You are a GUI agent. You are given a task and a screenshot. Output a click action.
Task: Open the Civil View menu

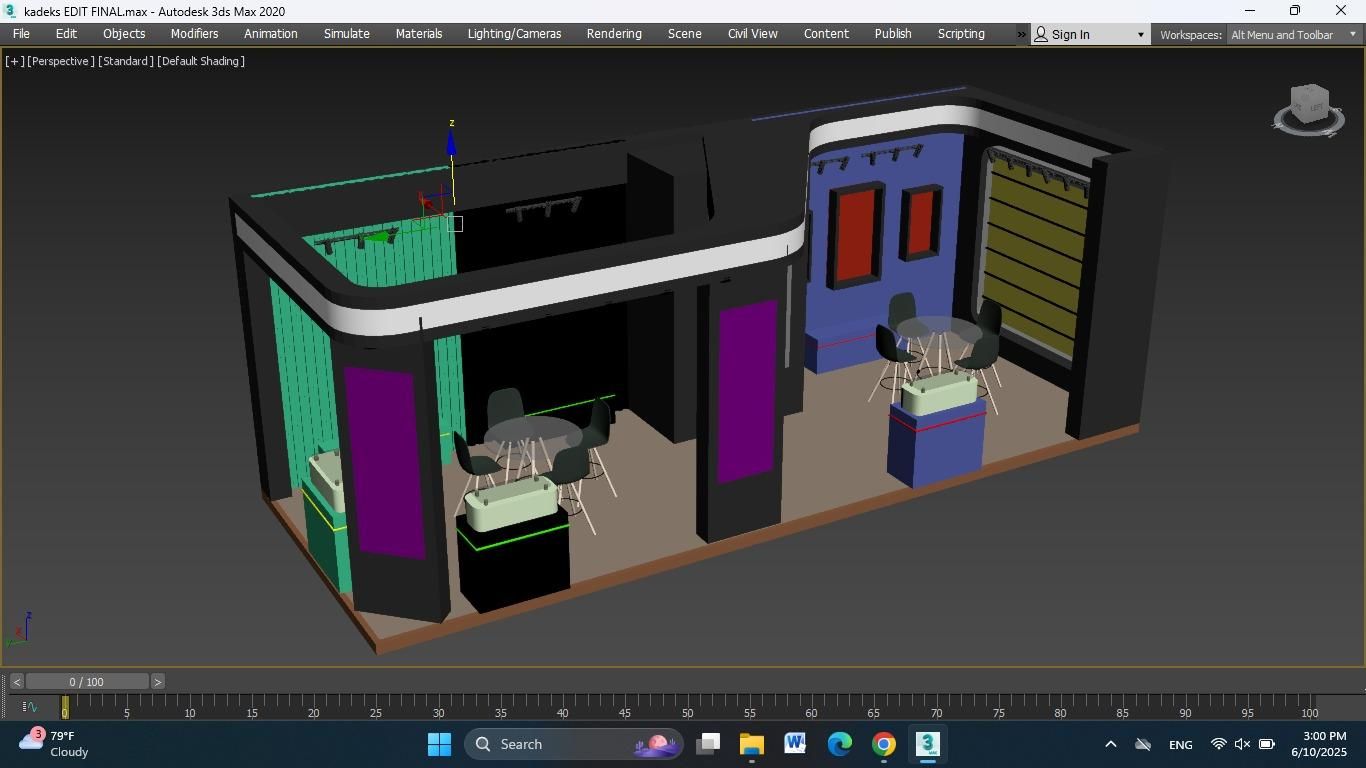pyautogui.click(x=752, y=34)
